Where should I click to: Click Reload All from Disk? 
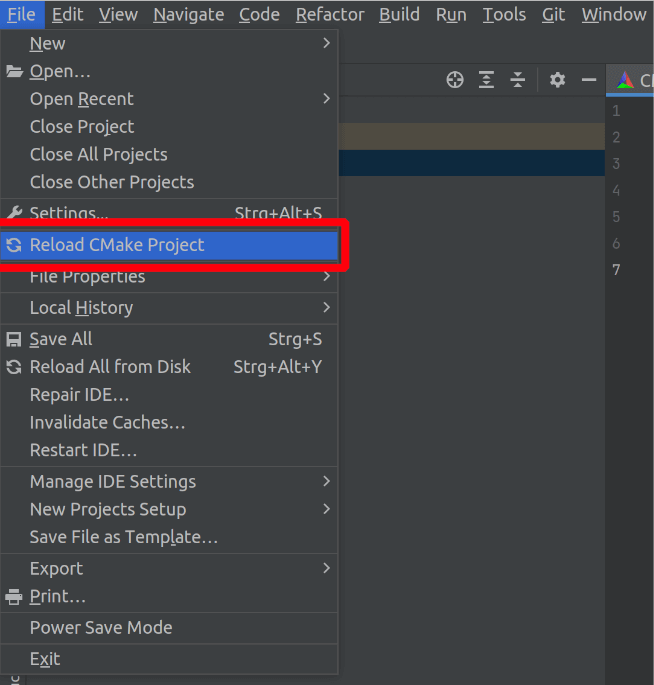(110, 367)
